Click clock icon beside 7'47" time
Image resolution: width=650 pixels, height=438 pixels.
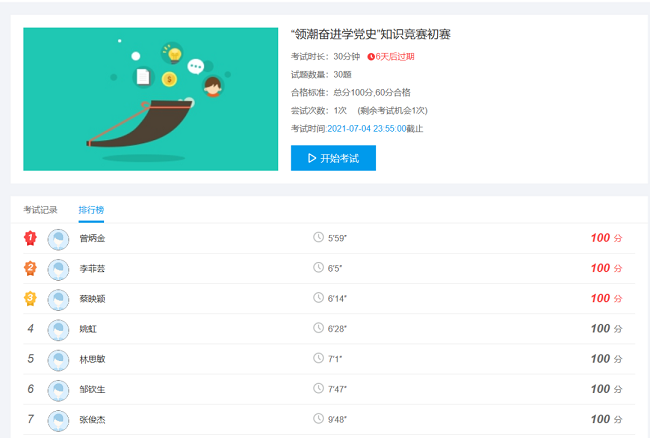coord(318,389)
